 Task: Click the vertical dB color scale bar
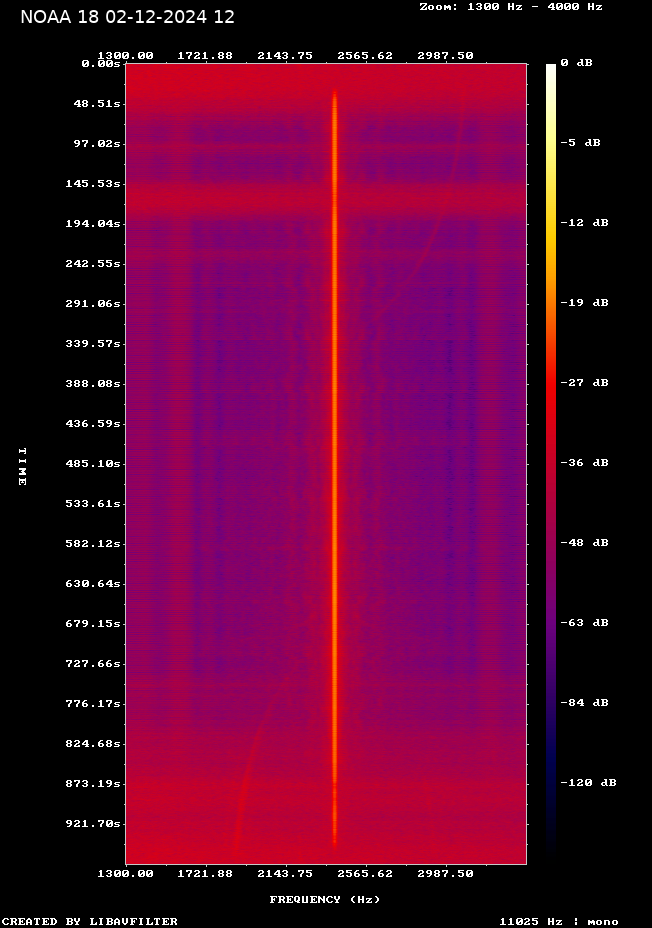tap(551, 460)
